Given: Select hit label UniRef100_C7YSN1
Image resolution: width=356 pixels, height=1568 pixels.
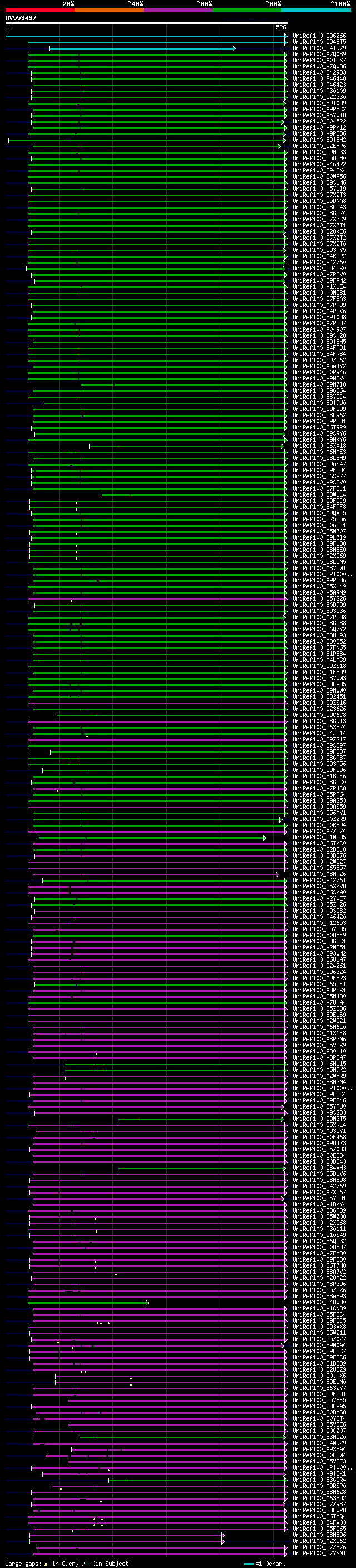Looking at the screenshot, I should [x=319, y=1554].
